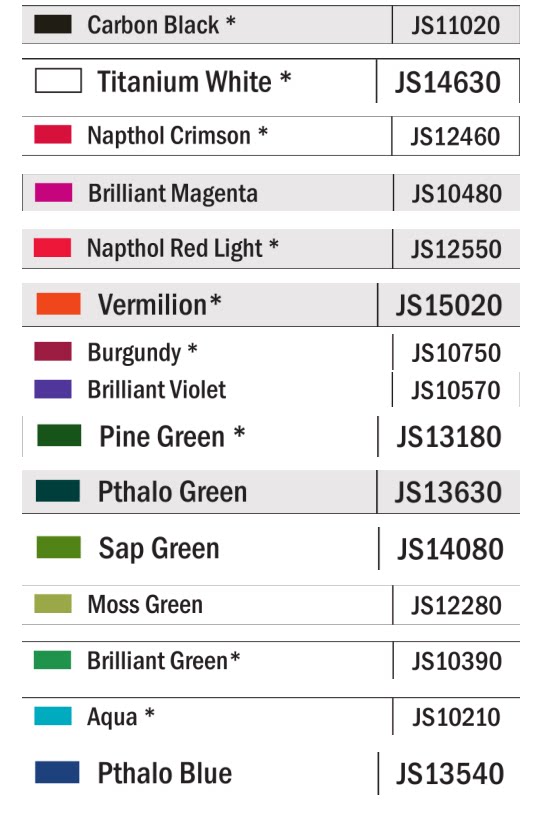The image size is (541, 829).
Task: Select product code JS14630
Action: pos(448,82)
